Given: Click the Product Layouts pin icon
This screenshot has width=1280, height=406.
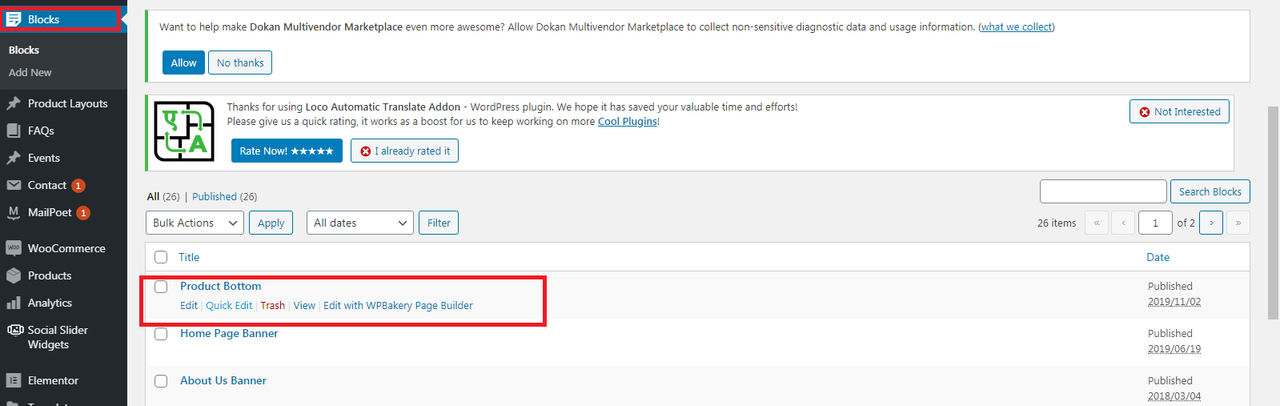Looking at the screenshot, I should coord(14,103).
